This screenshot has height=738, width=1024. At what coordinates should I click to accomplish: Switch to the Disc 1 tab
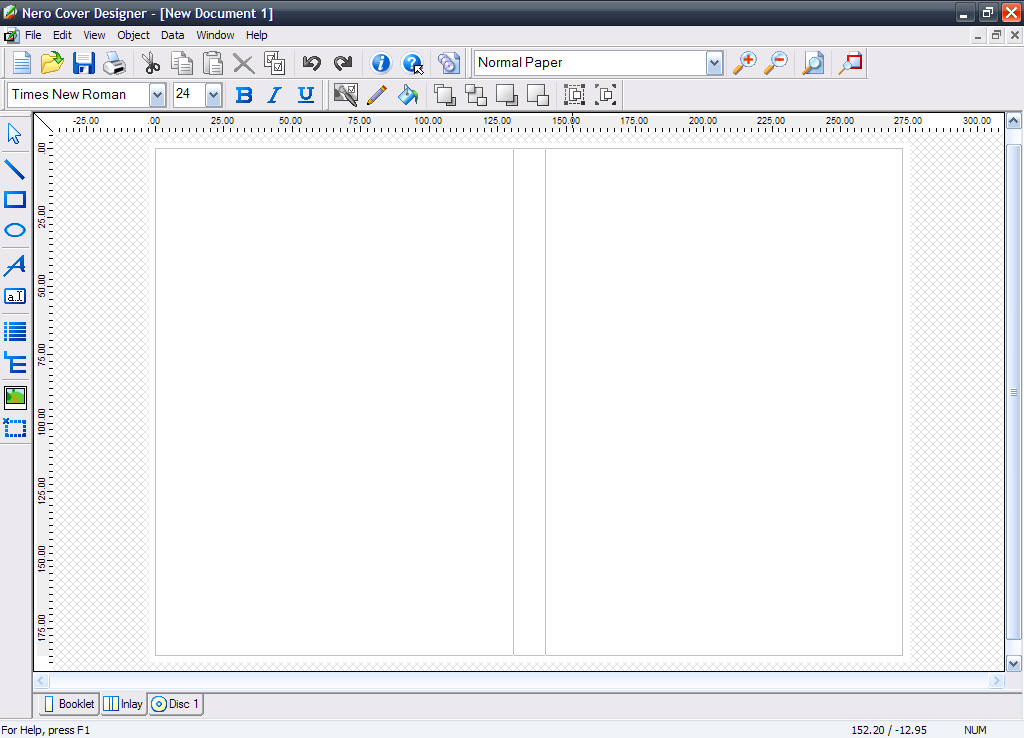[x=176, y=704]
